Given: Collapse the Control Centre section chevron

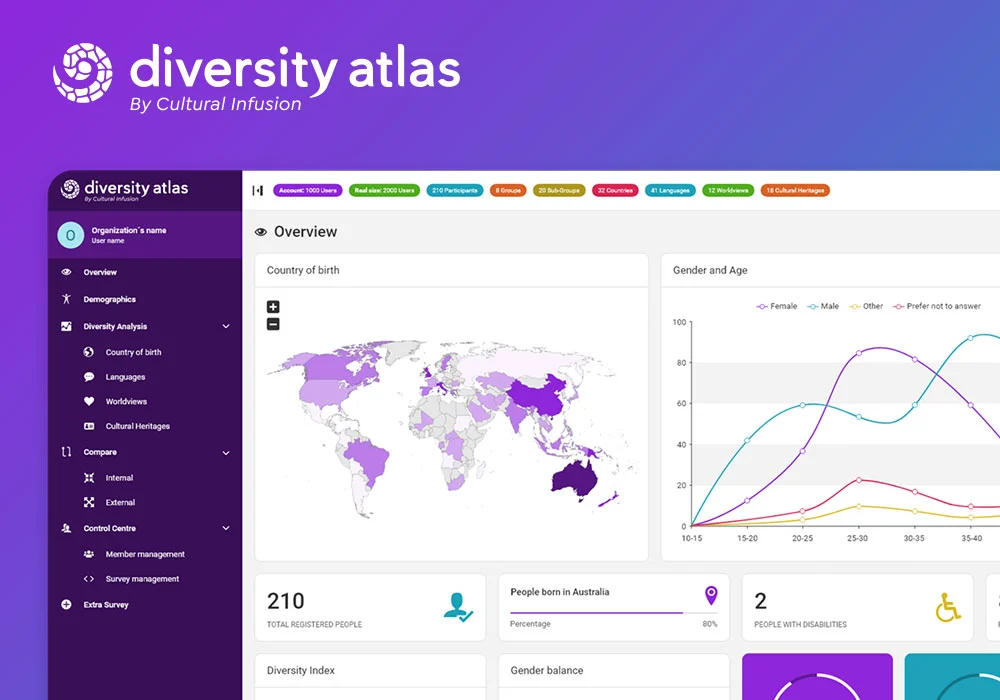Looking at the screenshot, I should tap(226, 529).
